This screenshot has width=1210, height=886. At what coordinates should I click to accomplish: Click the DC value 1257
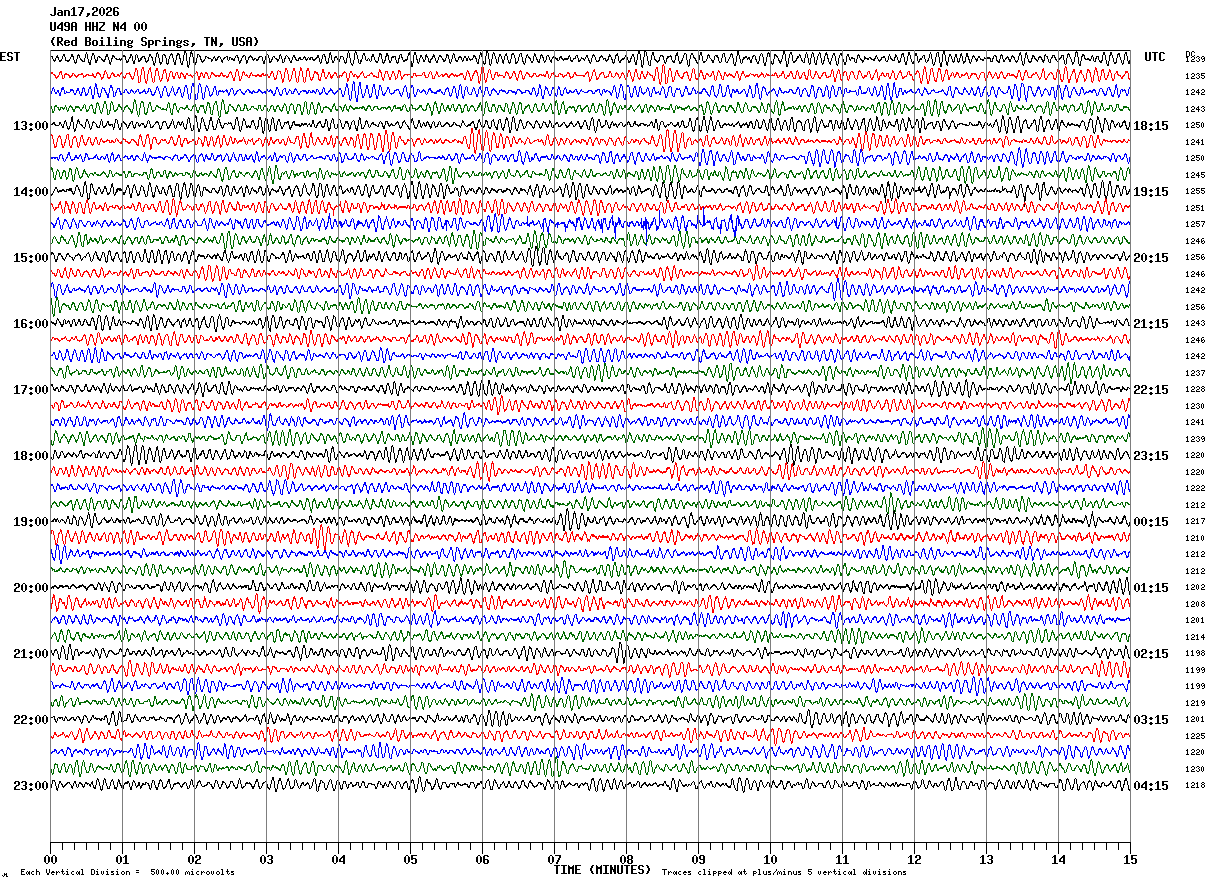[x=1195, y=224]
